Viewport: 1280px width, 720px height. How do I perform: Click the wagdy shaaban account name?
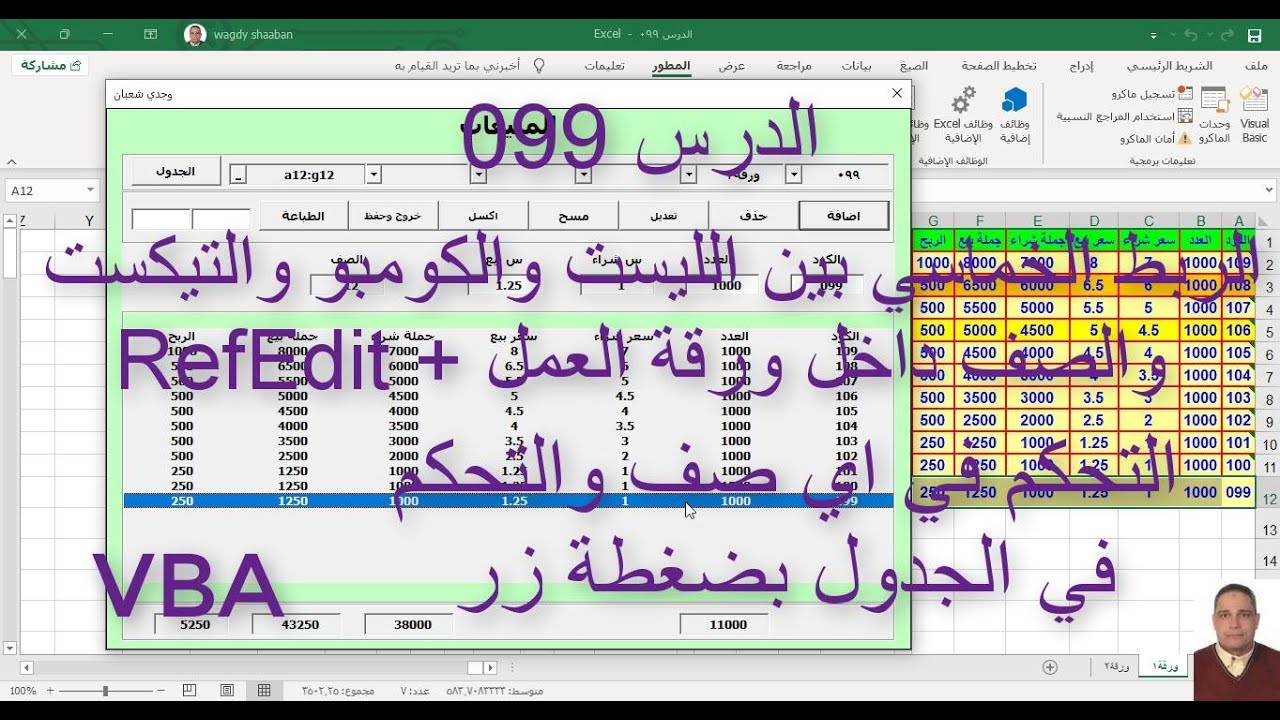tap(253, 34)
